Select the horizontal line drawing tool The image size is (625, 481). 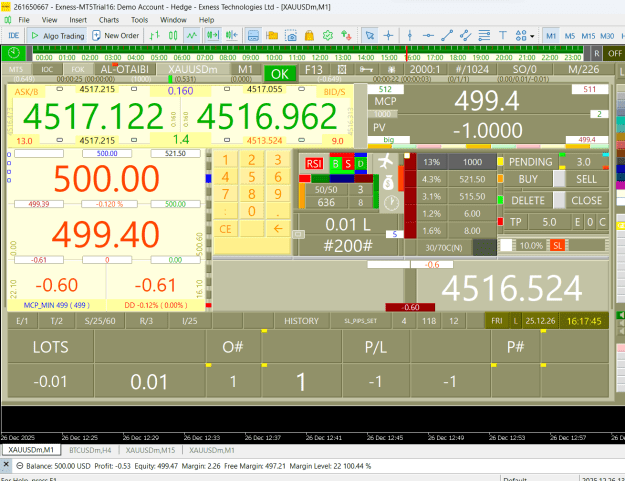point(428,35)
